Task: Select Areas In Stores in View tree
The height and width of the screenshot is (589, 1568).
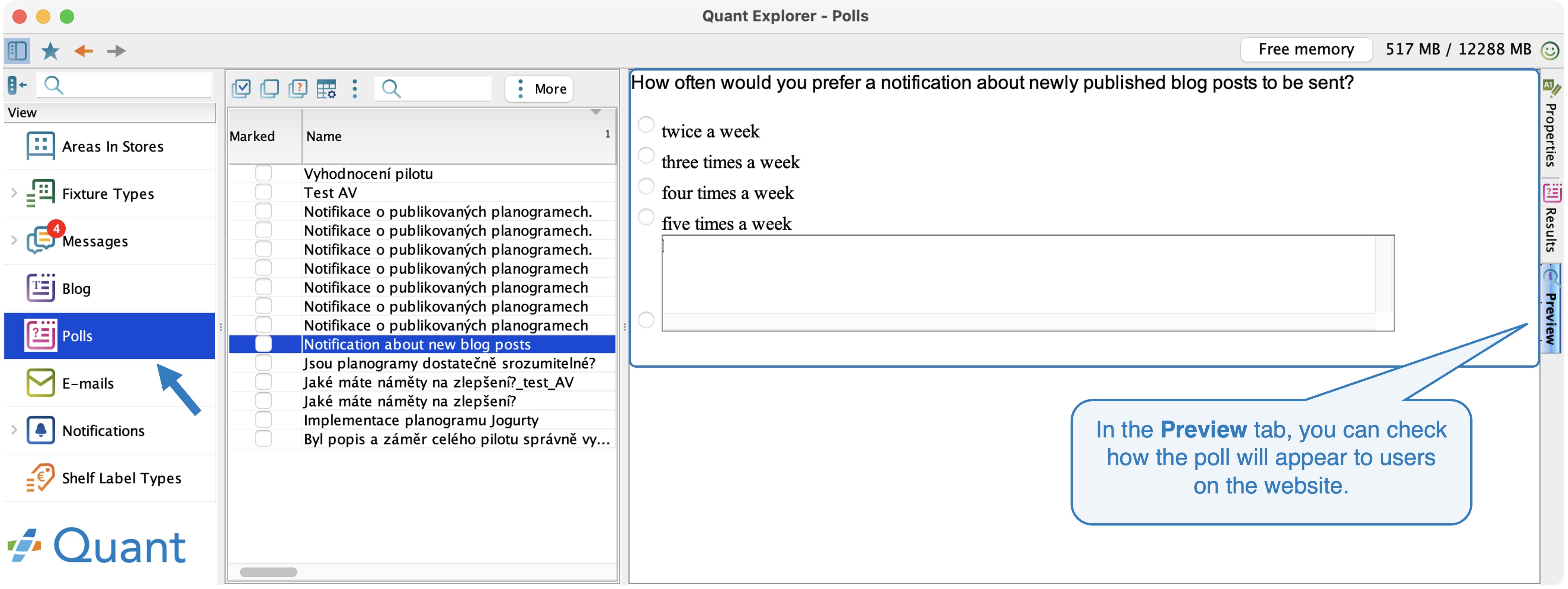Action: tap(110, 146)
